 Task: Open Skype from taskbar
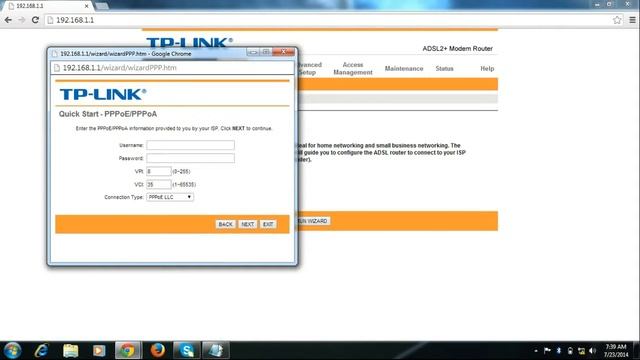[x=187, y=351]
